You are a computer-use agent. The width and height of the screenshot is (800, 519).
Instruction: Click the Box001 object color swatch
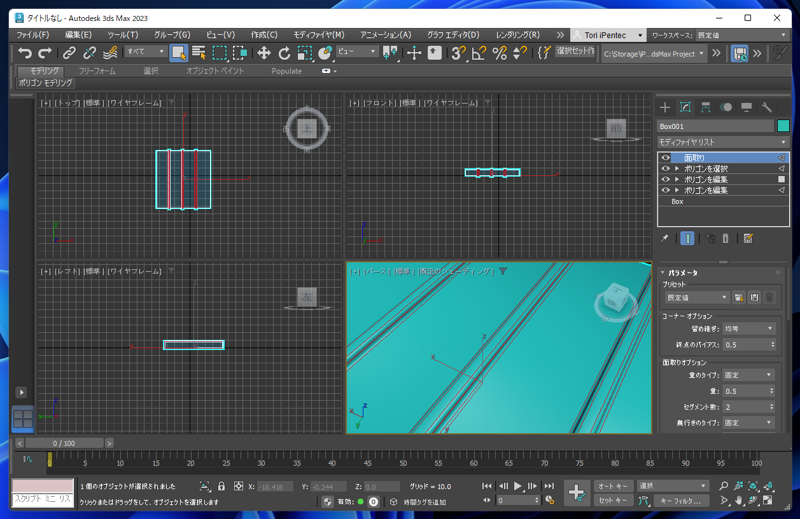coord(783,126)
